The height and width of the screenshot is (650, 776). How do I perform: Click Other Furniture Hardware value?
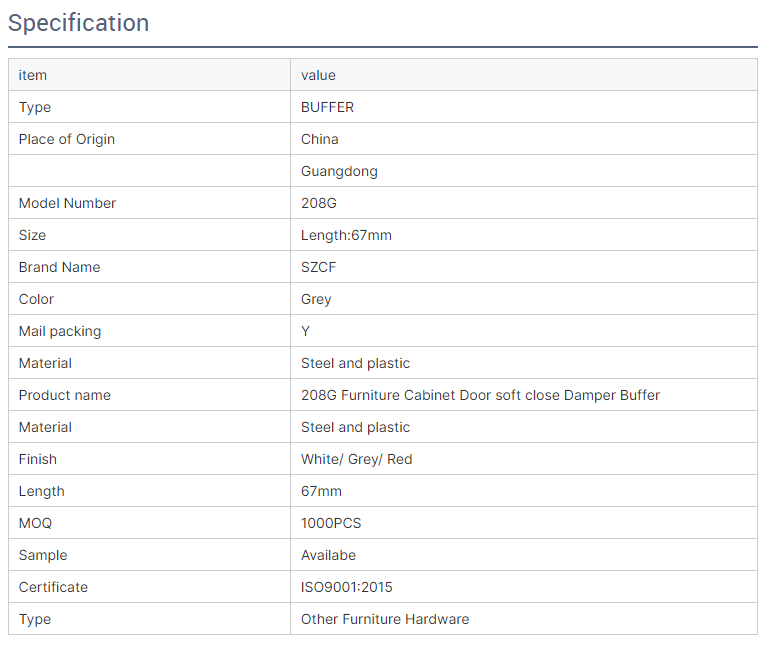pyautogui.click(x=385, y=619)
